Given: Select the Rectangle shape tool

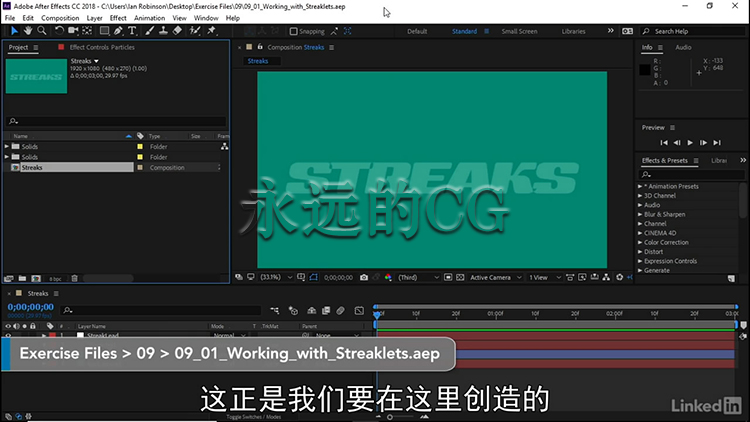Looking at the screenshot, I should (104, 31).
